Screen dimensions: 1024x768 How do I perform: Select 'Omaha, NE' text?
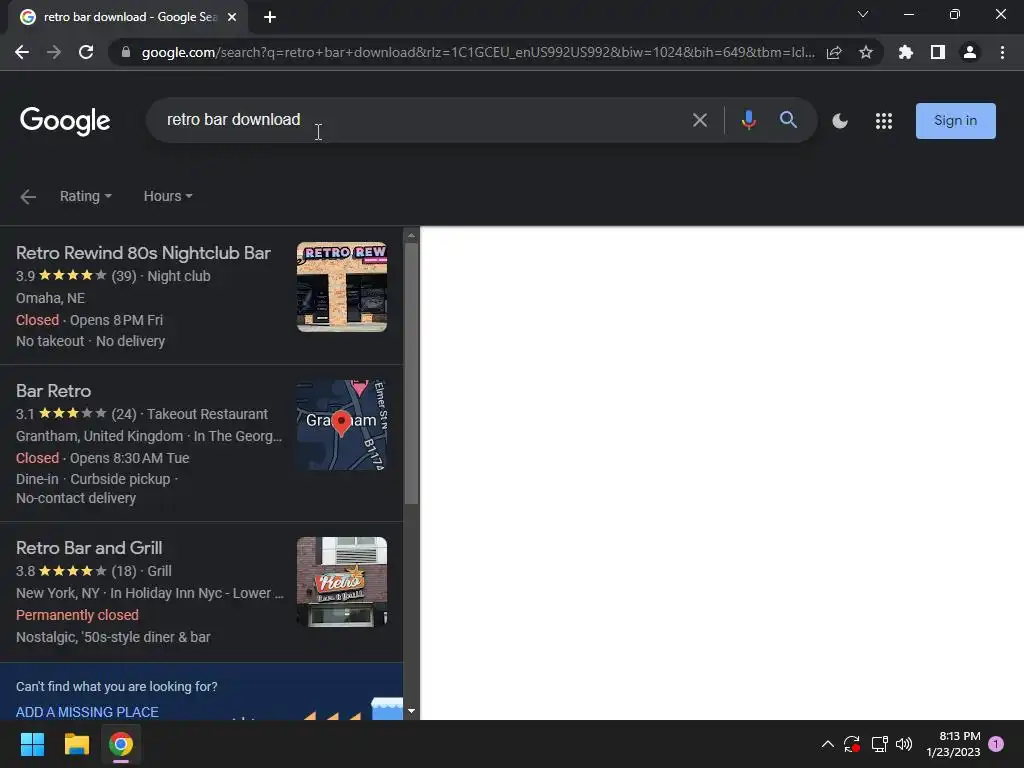pos(50,298)
